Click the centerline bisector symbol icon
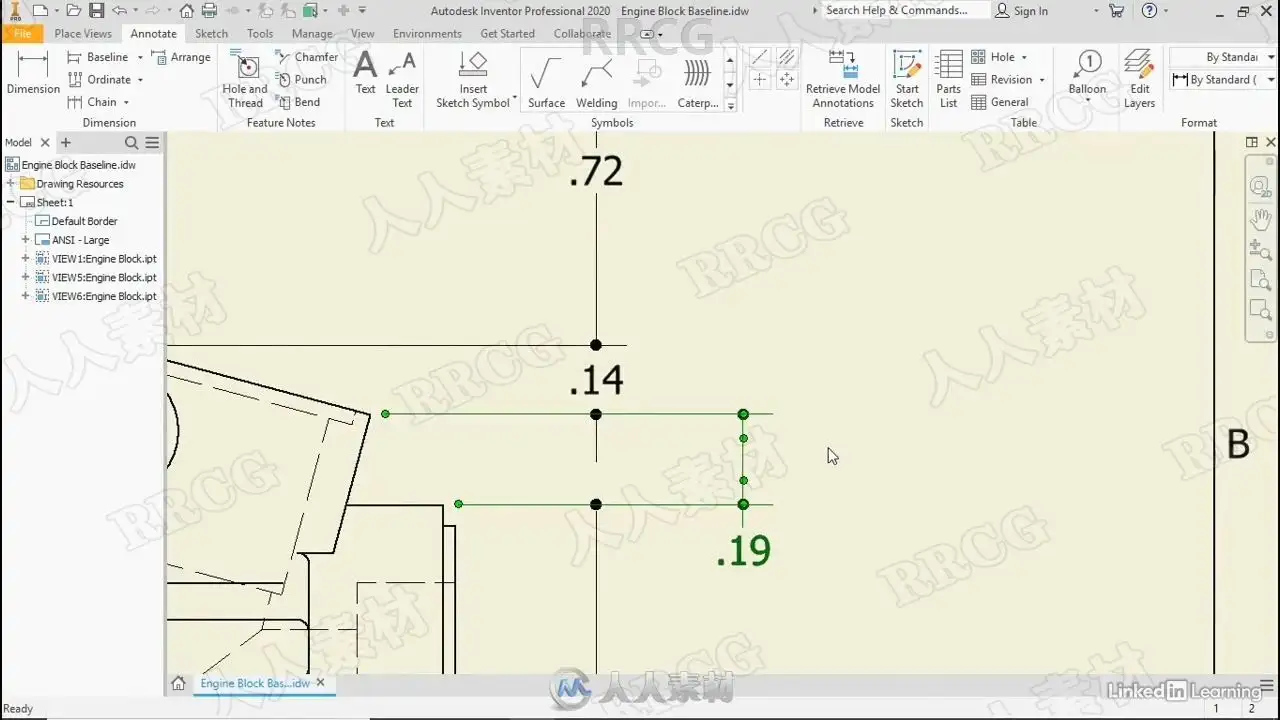Viewport: 1280px width, 720px height. pos(787,57)
